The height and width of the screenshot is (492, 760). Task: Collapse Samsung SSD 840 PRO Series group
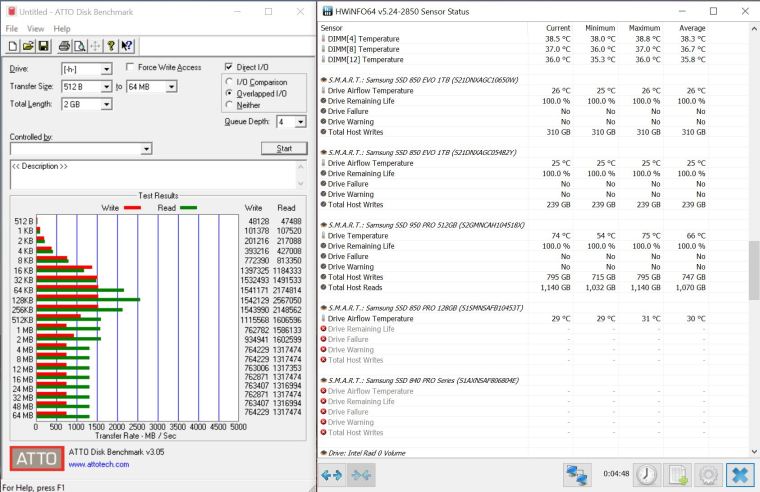click(323, 381)
